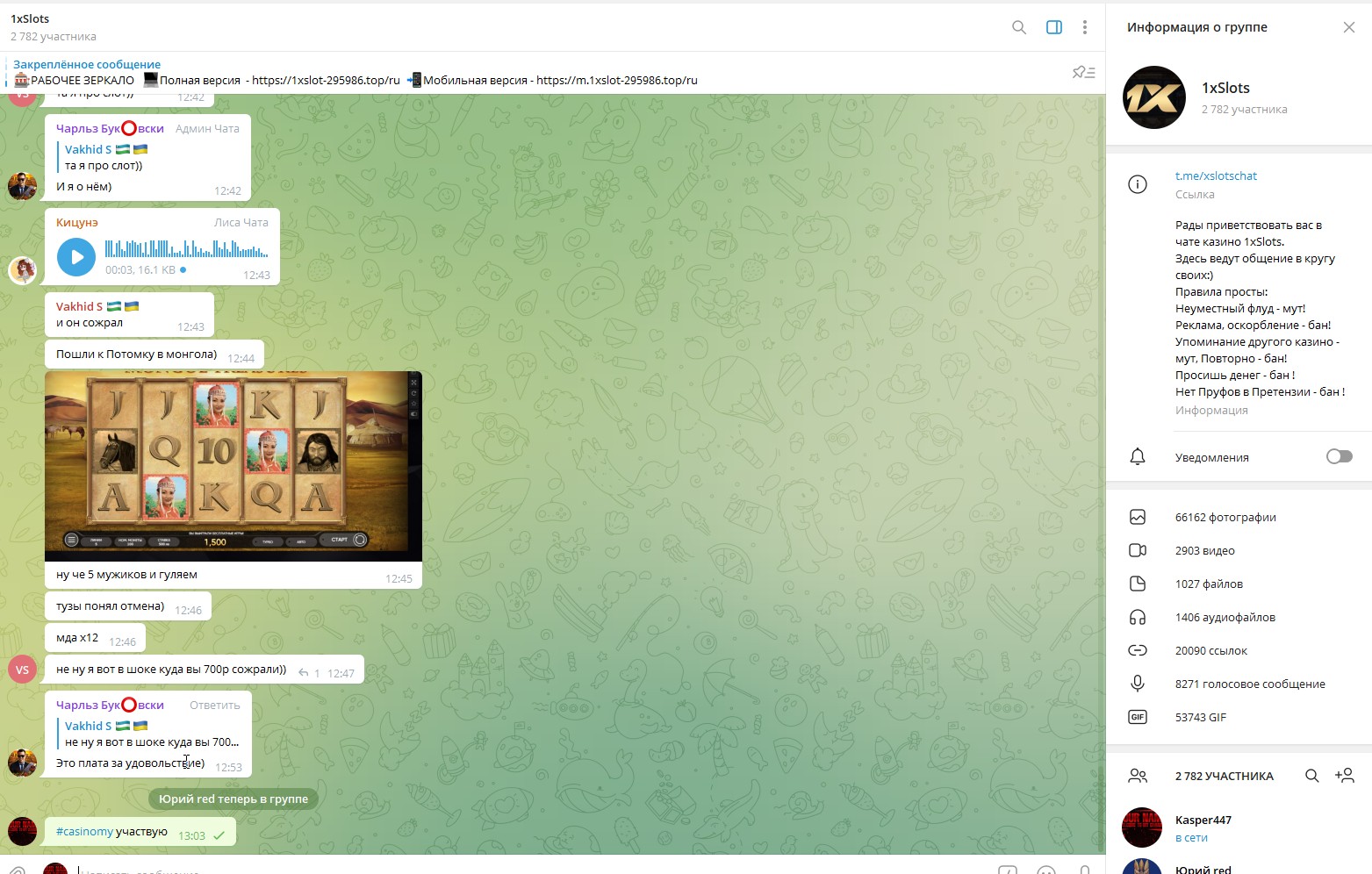Viewport: 1372px width, 874px height.
Task: Open search in the chat header
Action: tap(1018, 27)
